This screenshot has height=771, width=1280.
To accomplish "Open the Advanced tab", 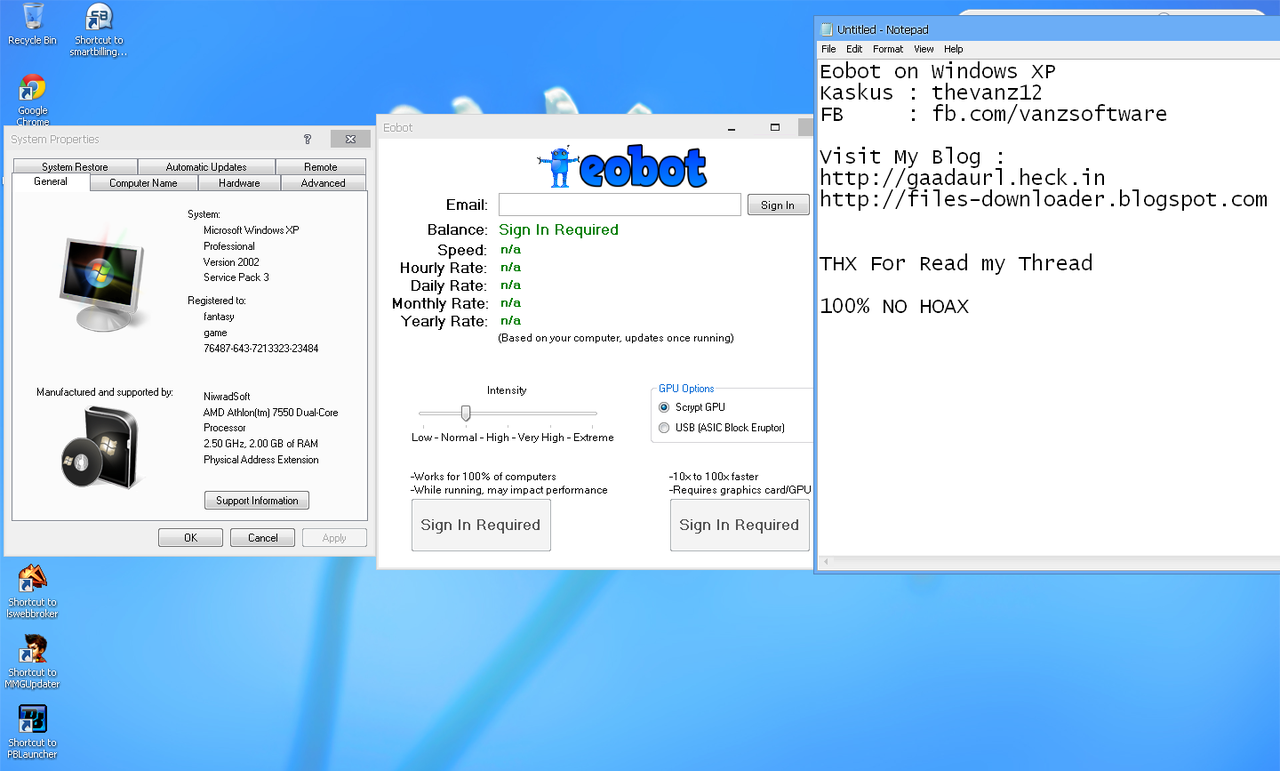I will pyautogui.click(x=323, y=183).
